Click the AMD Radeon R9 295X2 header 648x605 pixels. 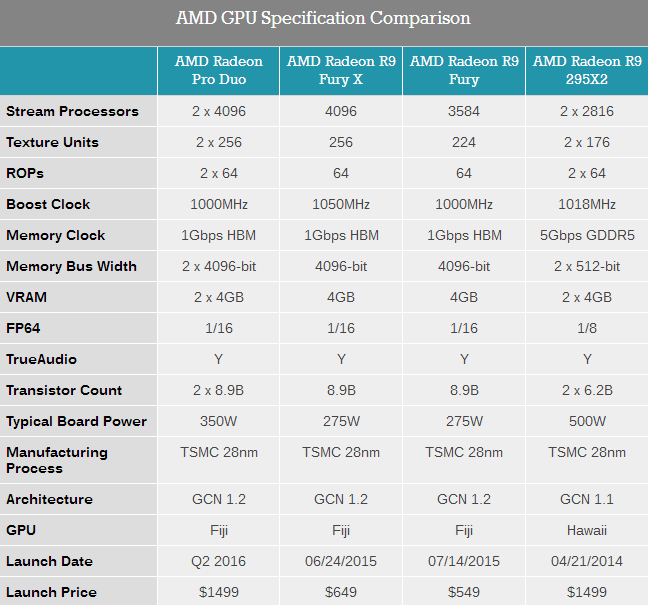coord(587,70)
